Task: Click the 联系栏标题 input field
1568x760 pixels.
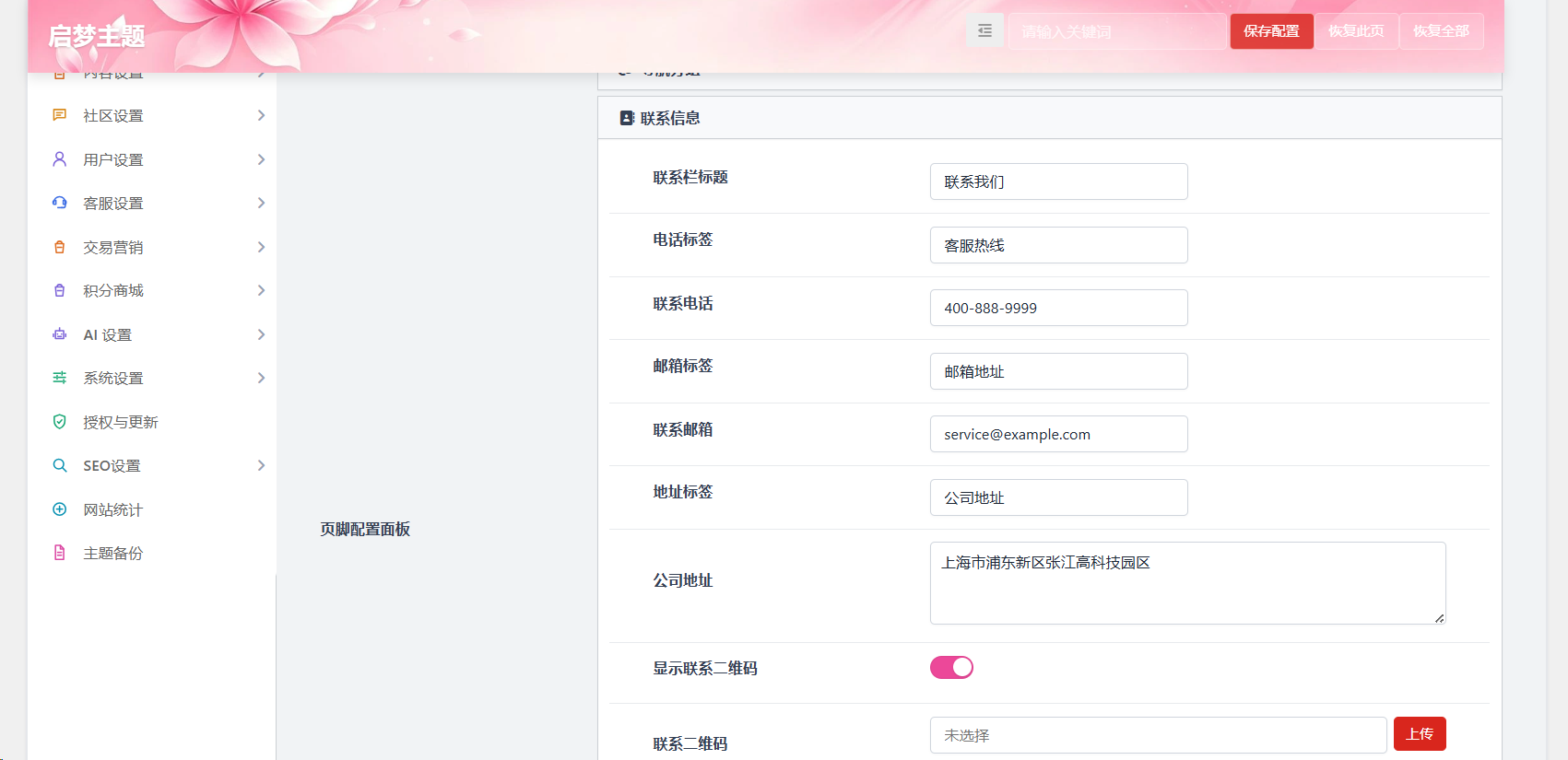Action: [1058, 181]
